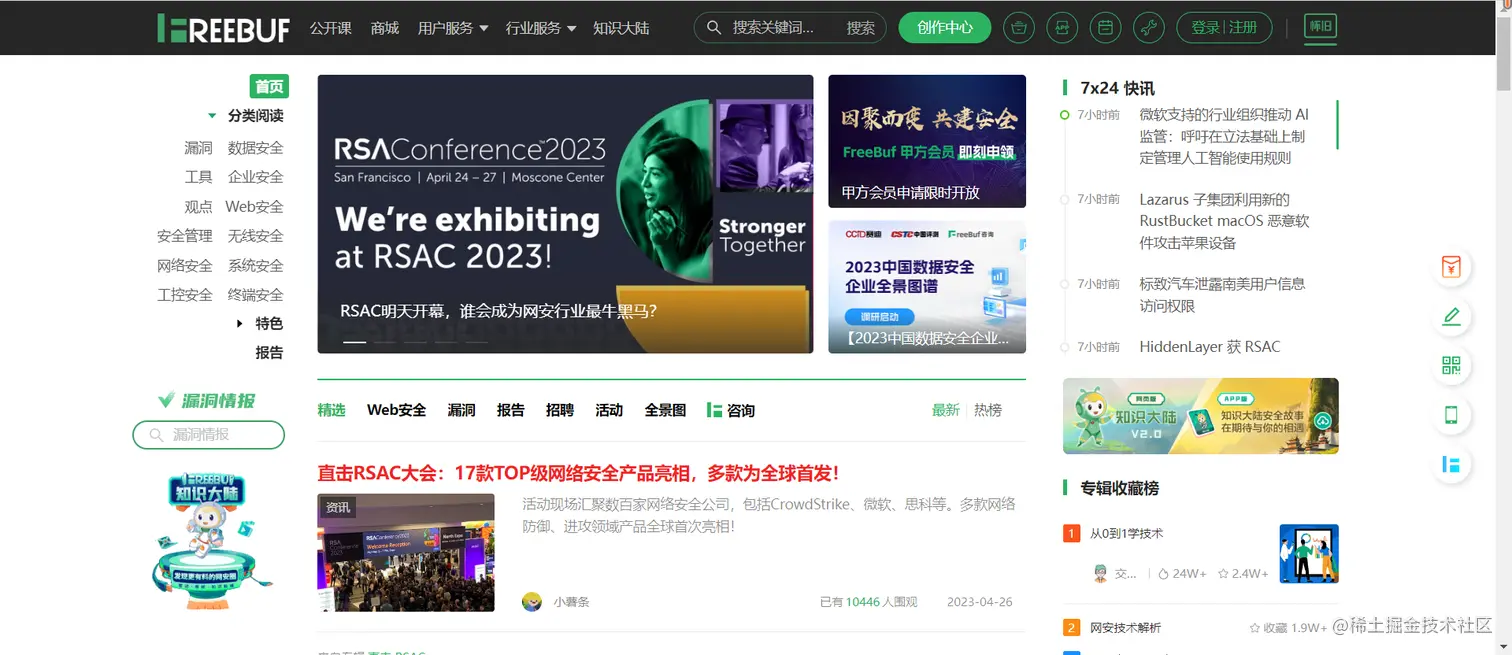Open the 无线安全 category
Image resolution: width=1512 pixels, height=655 pixels.
[255, 236]
